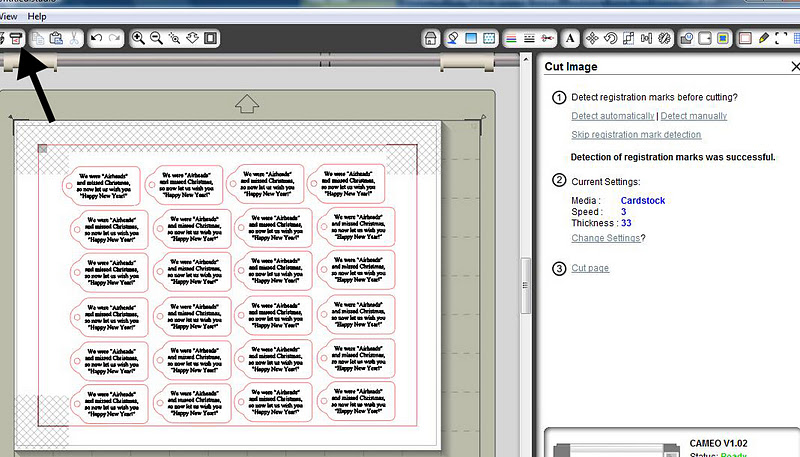The width and height of the screenshot is (800, 457).
Task: Click the 'Detection of registration marks was successful' message
Action: [x=673, y=157]
